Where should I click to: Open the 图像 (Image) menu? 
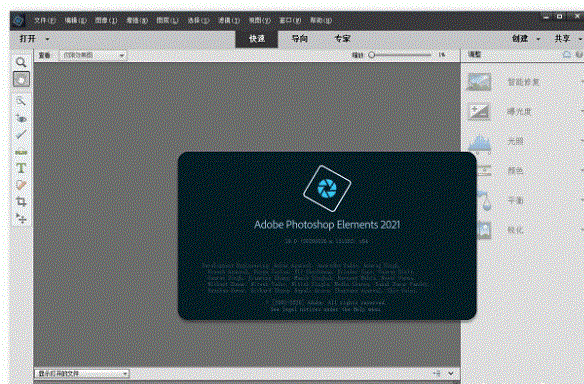coord(106,20)
